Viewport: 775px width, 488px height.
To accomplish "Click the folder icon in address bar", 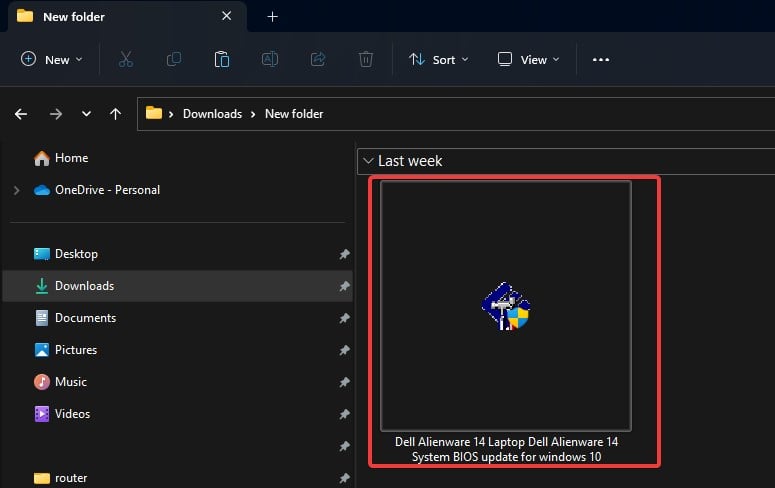I will (154, 113).
